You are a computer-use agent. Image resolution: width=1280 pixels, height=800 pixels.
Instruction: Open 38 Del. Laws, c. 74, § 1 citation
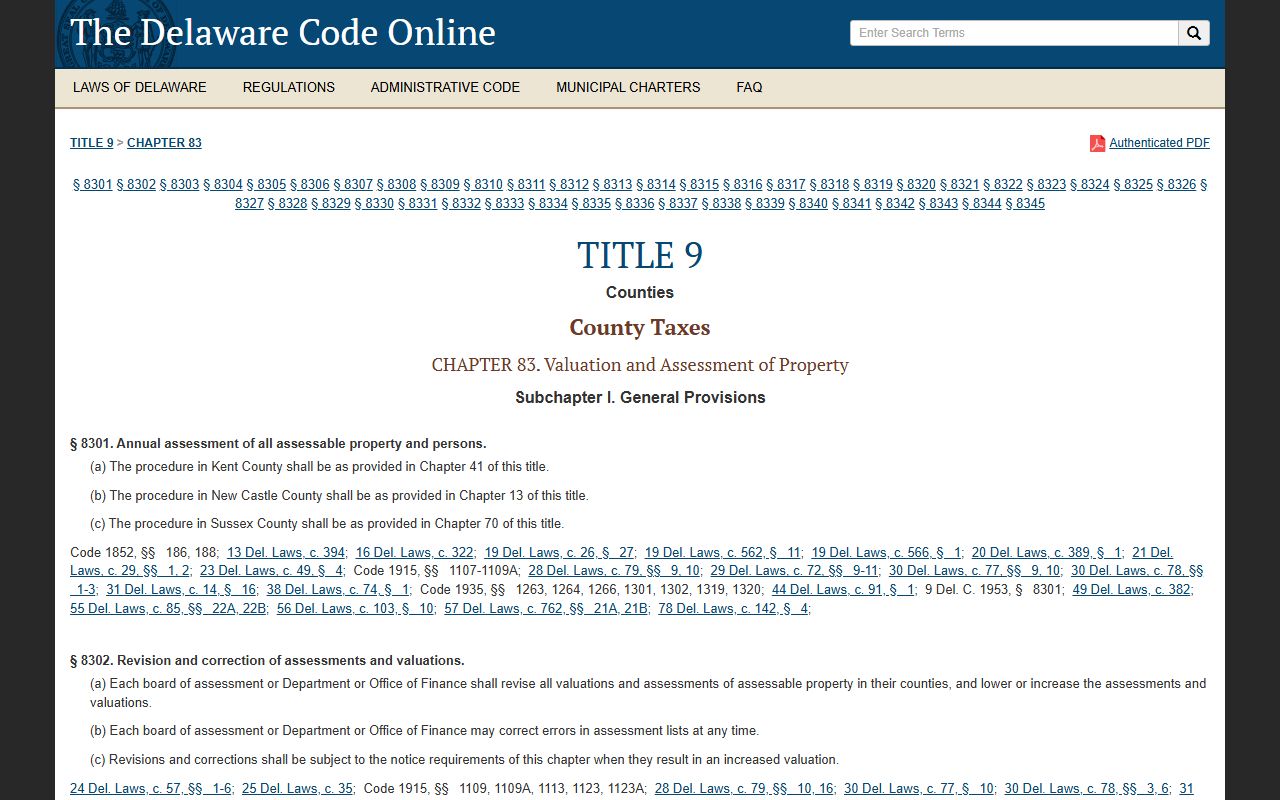(x=338, y=590)
